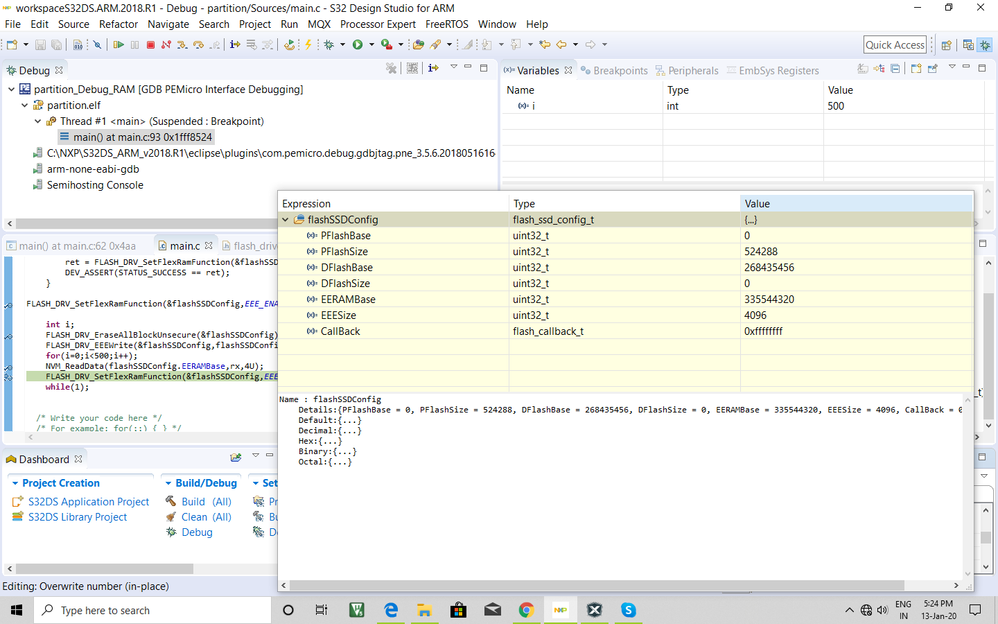
Task: Click the Resume debug button
Action: coord(118,45)
